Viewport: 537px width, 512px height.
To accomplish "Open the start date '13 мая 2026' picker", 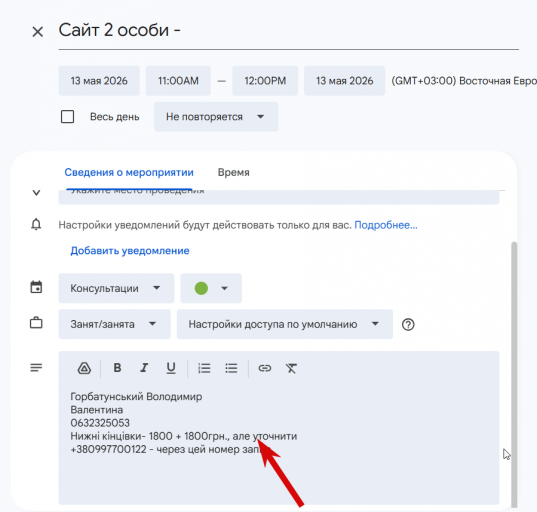I will (99, 81).
